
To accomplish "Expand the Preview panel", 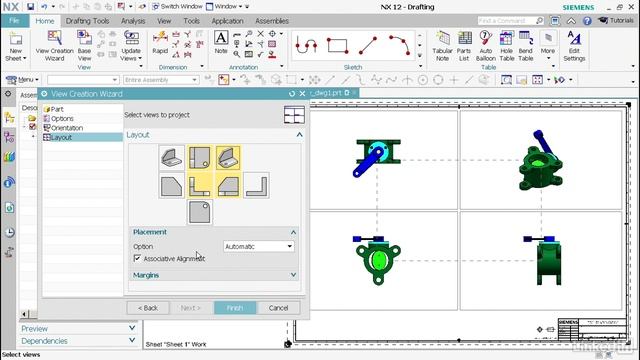I will coord(132,328).
